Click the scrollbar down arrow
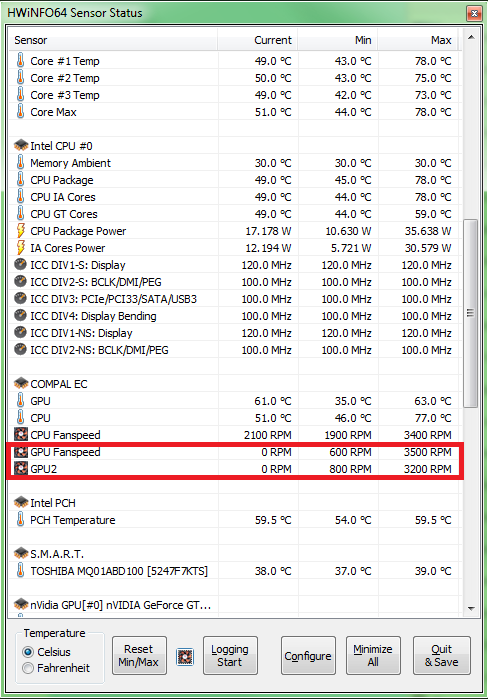The image size is (488, 699). [471, 609]
